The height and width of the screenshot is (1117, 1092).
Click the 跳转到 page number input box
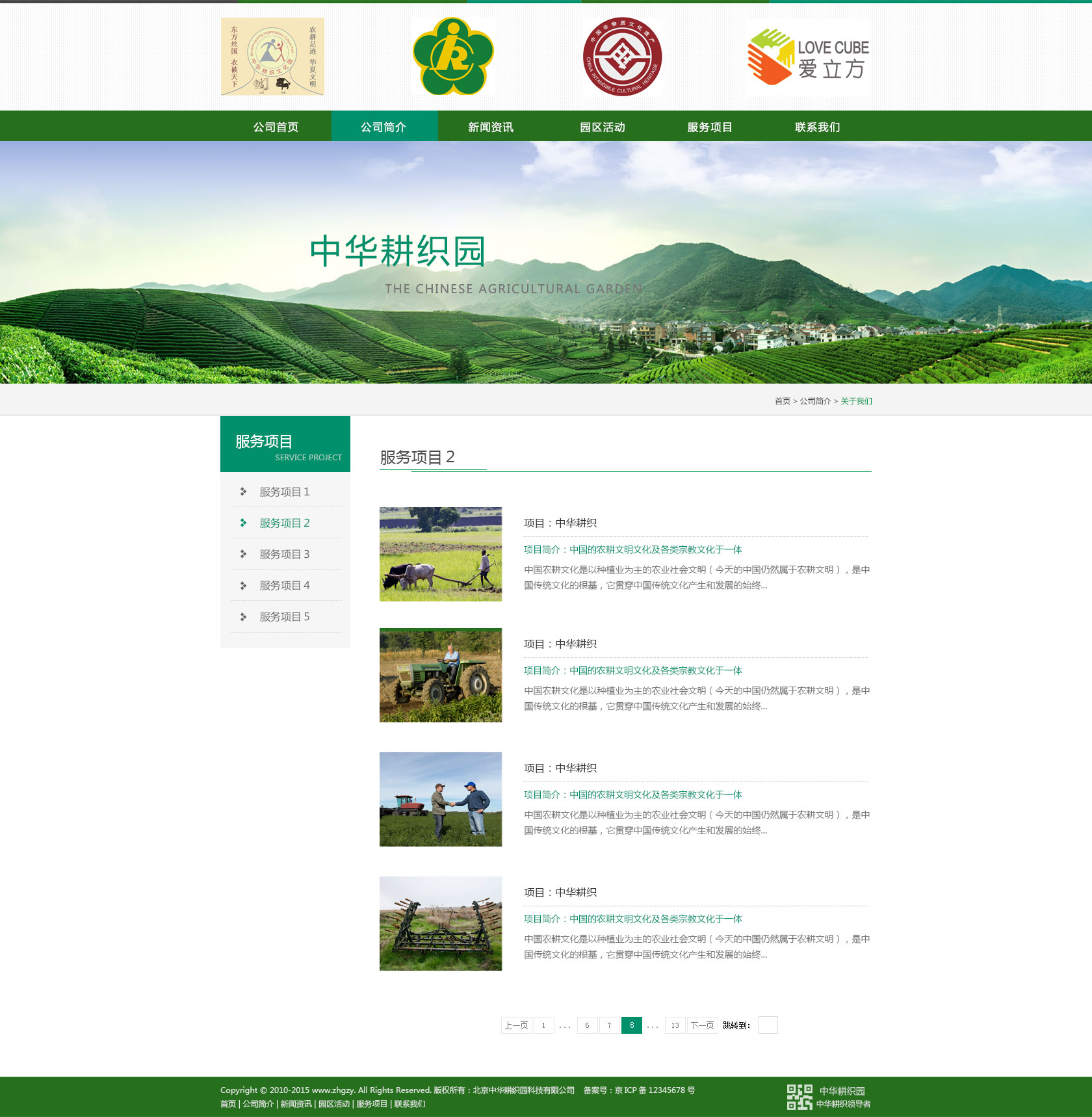point(767,1024)
